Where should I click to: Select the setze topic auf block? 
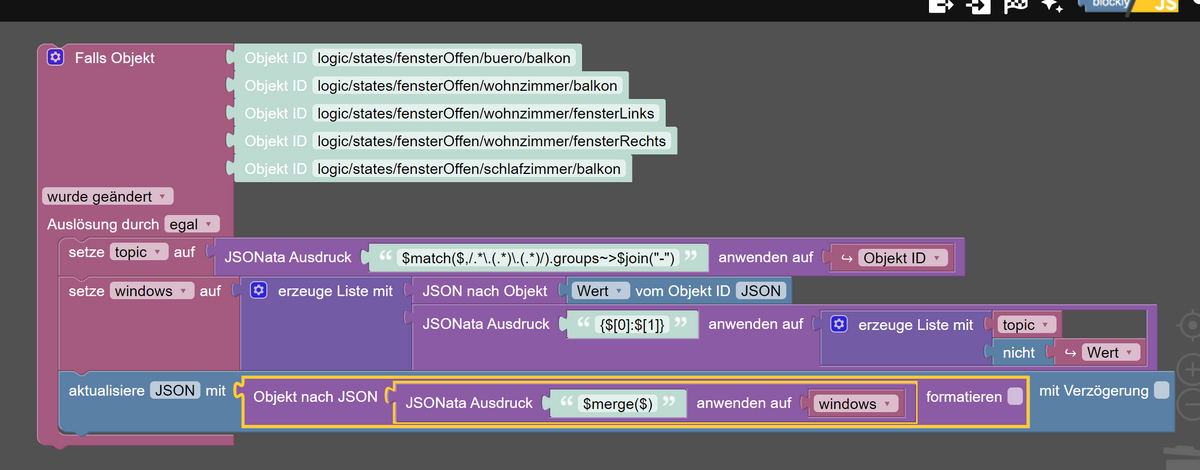(87, 253)
